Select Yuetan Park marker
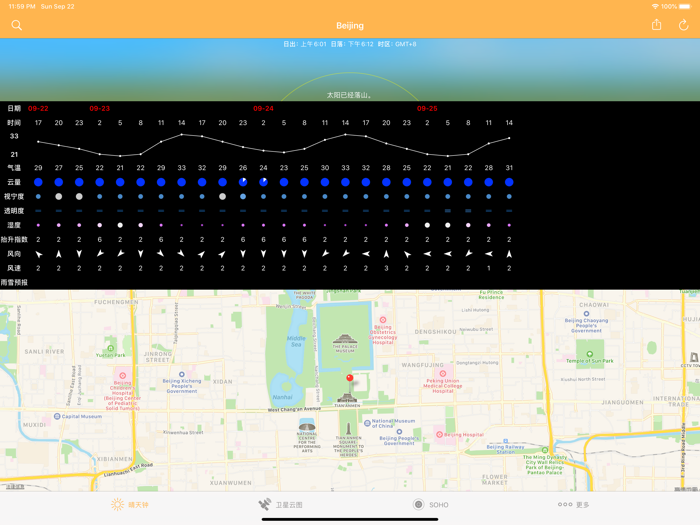The image size is (700, 525). pyautogui.click(x=111, y=348)
